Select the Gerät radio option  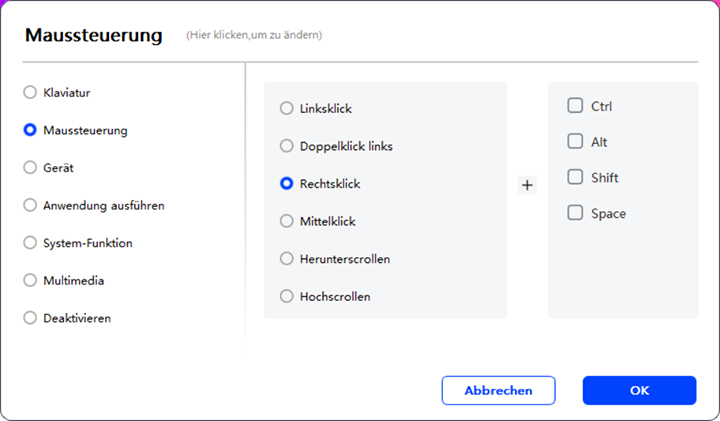(x=30, y=168)
